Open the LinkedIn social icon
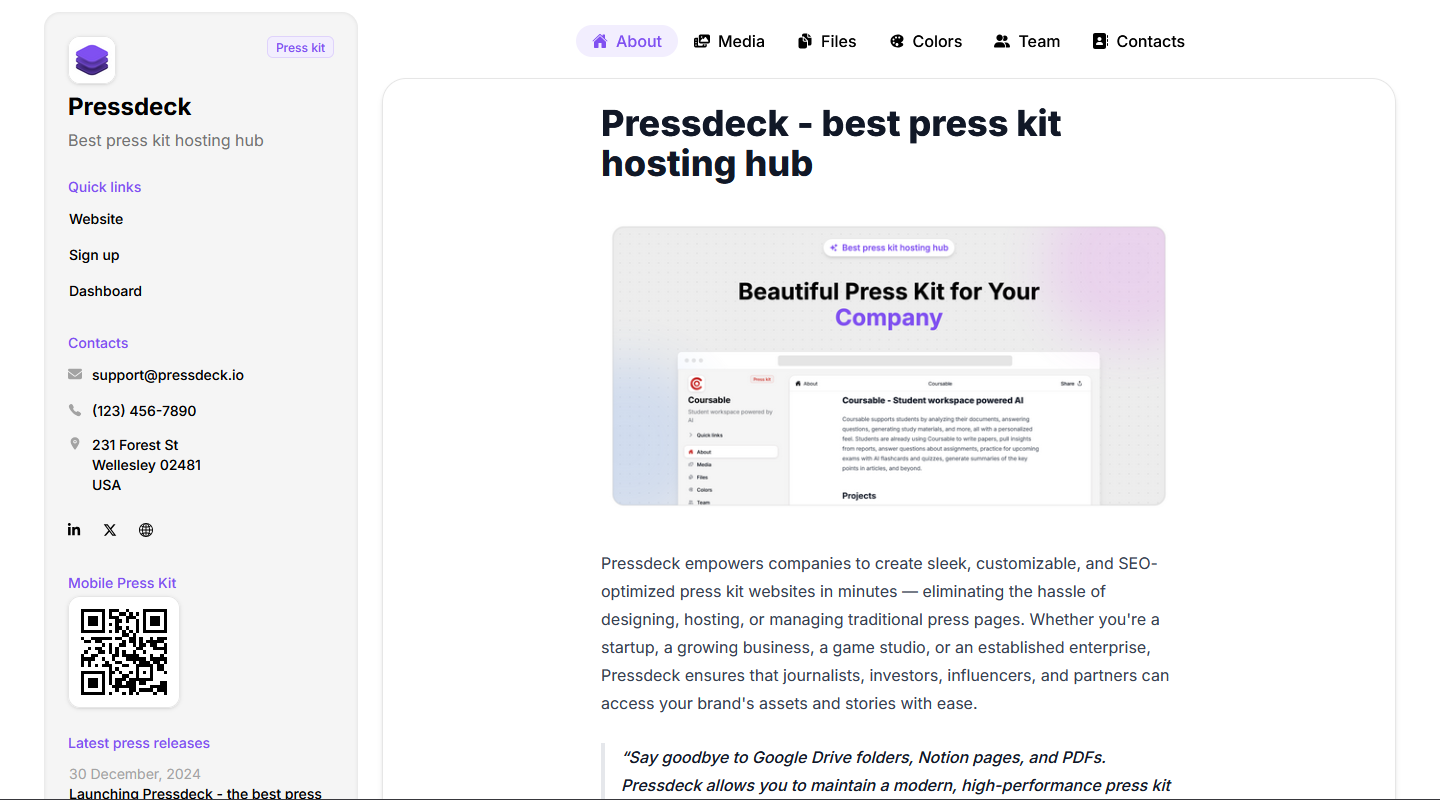Image resolution: width=1440 pixels, height=800 pixels. click(x=74, y=530)
